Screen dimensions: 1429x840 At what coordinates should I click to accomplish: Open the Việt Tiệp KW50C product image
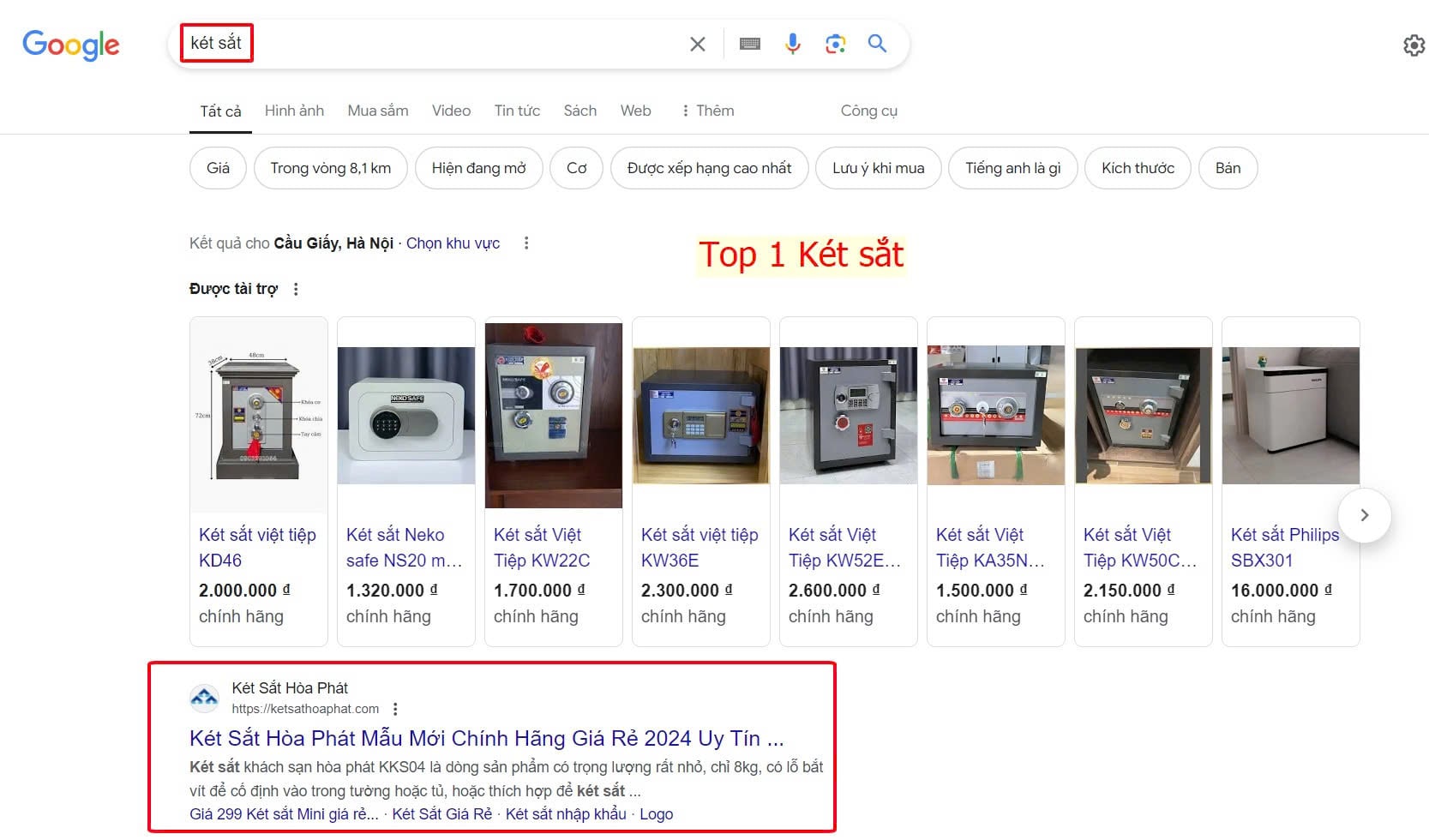click(1144, 416)
